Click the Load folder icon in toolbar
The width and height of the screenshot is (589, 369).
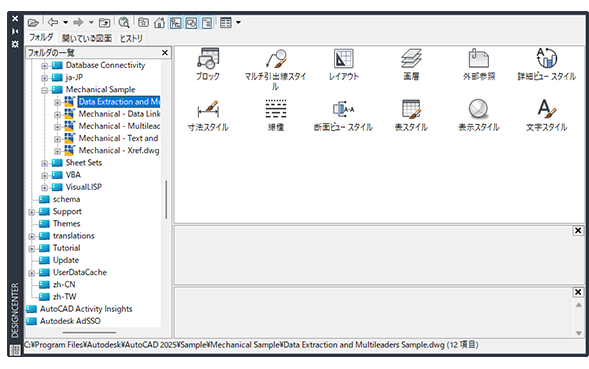33,23
